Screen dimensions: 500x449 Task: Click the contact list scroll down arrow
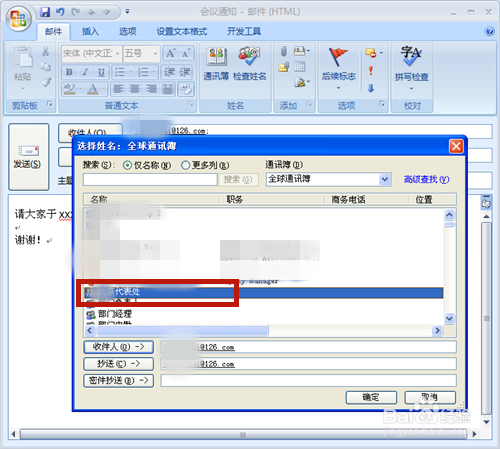point(449,318)
